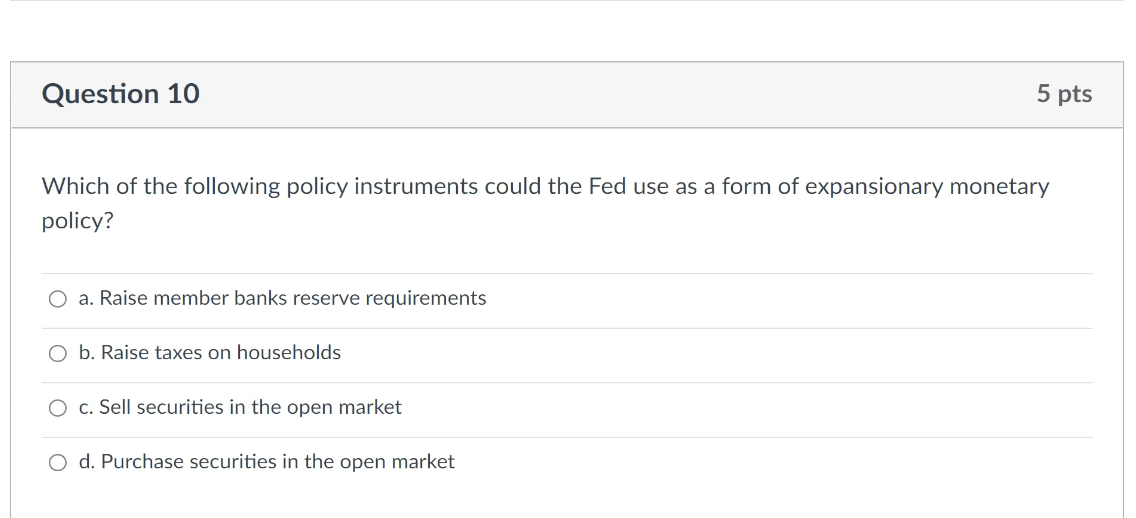
Task: Pick radio button for answer d
Action: (59, 462)
